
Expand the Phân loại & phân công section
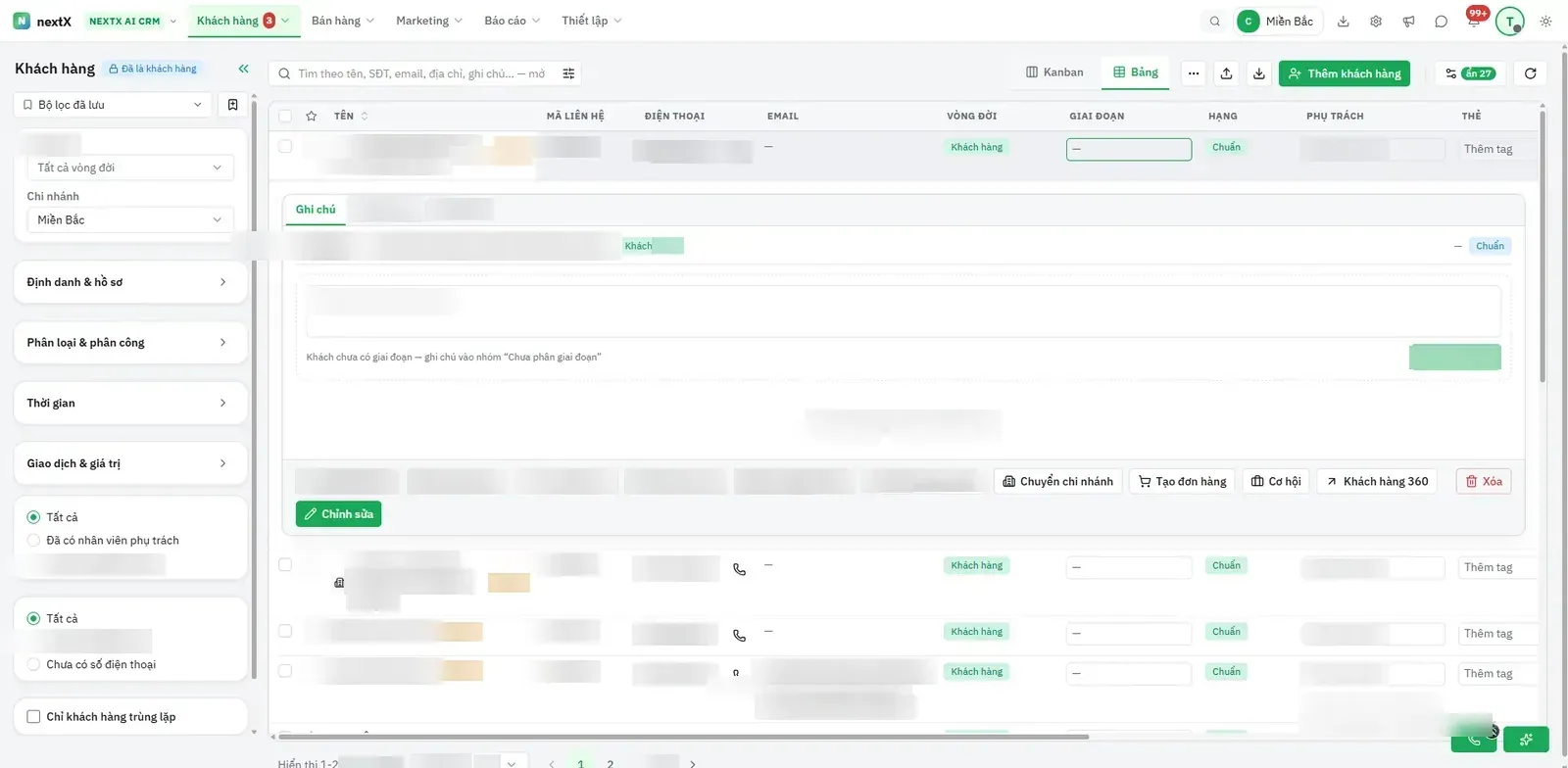(x=130, y=343)
